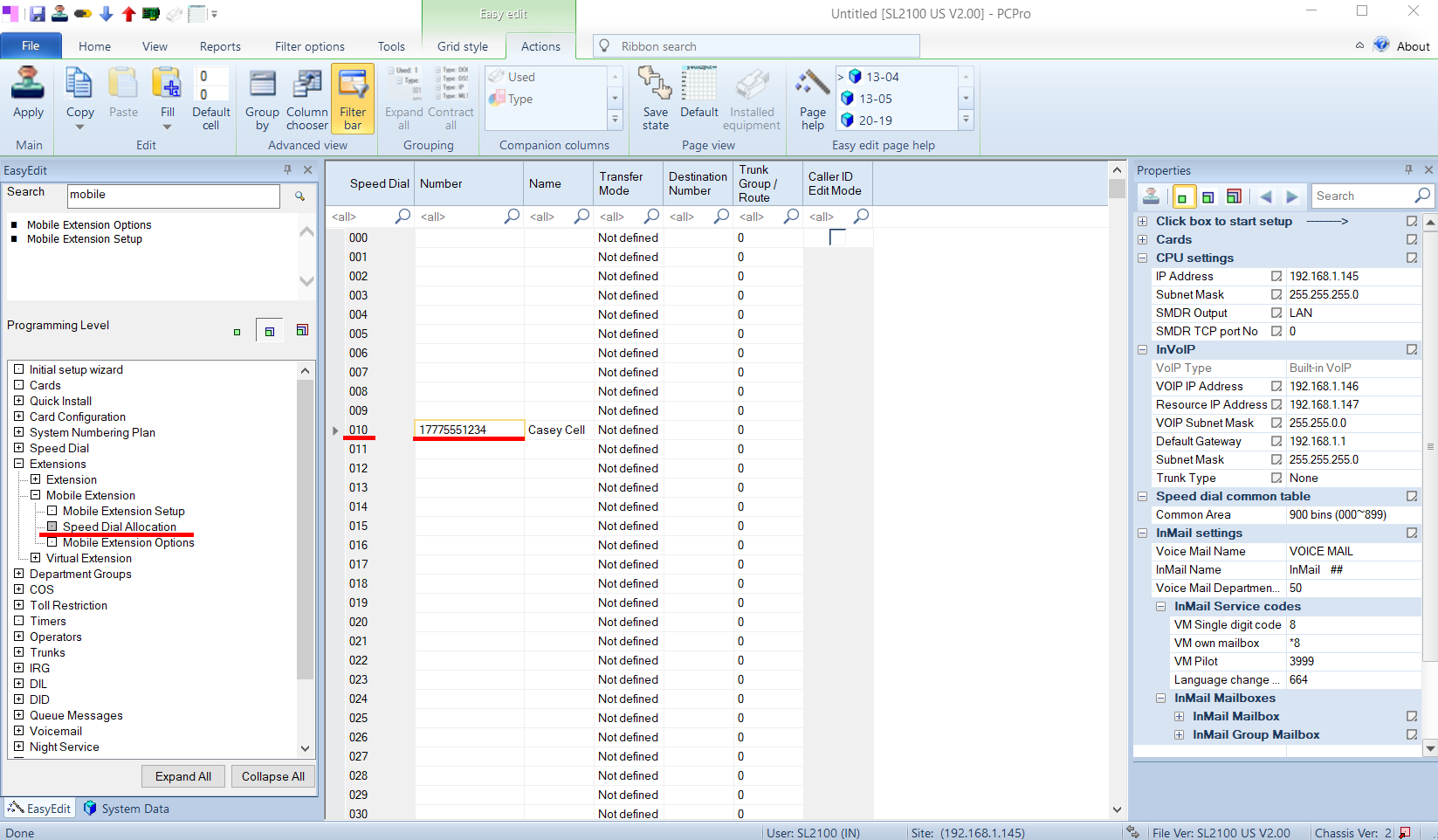Click the SMDR Output property edit box
Screen dimensions: 1438x840
[1276, 313]
